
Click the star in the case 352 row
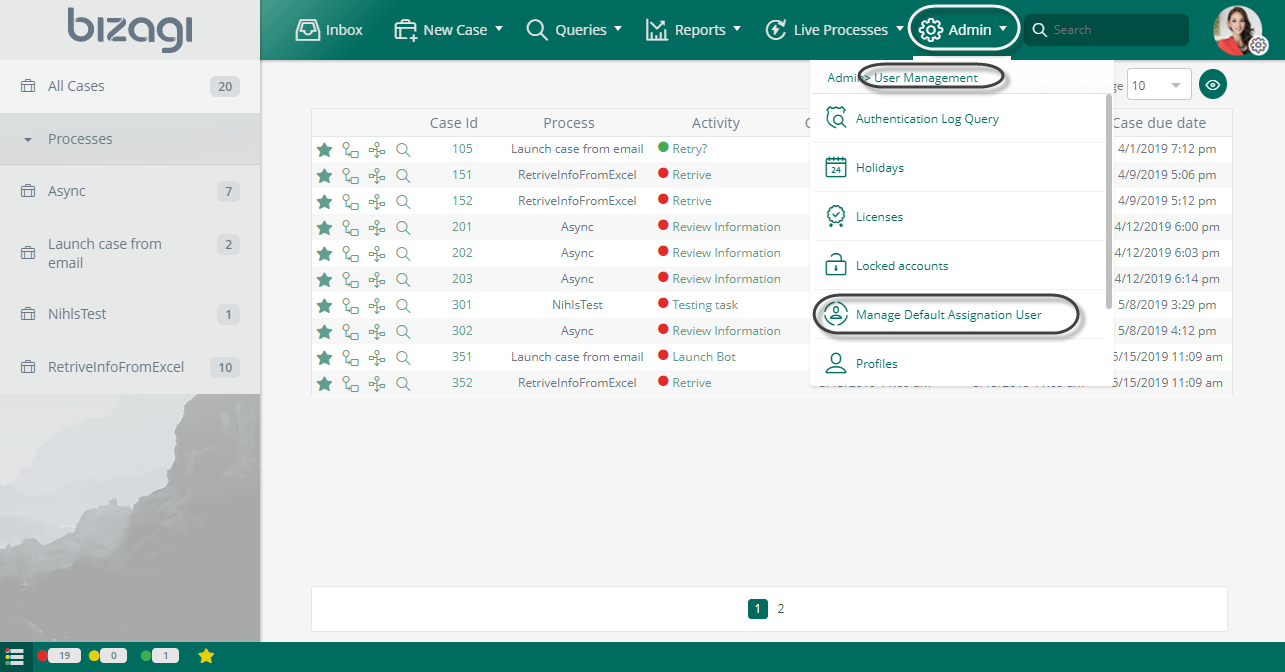tap(324, 383)
